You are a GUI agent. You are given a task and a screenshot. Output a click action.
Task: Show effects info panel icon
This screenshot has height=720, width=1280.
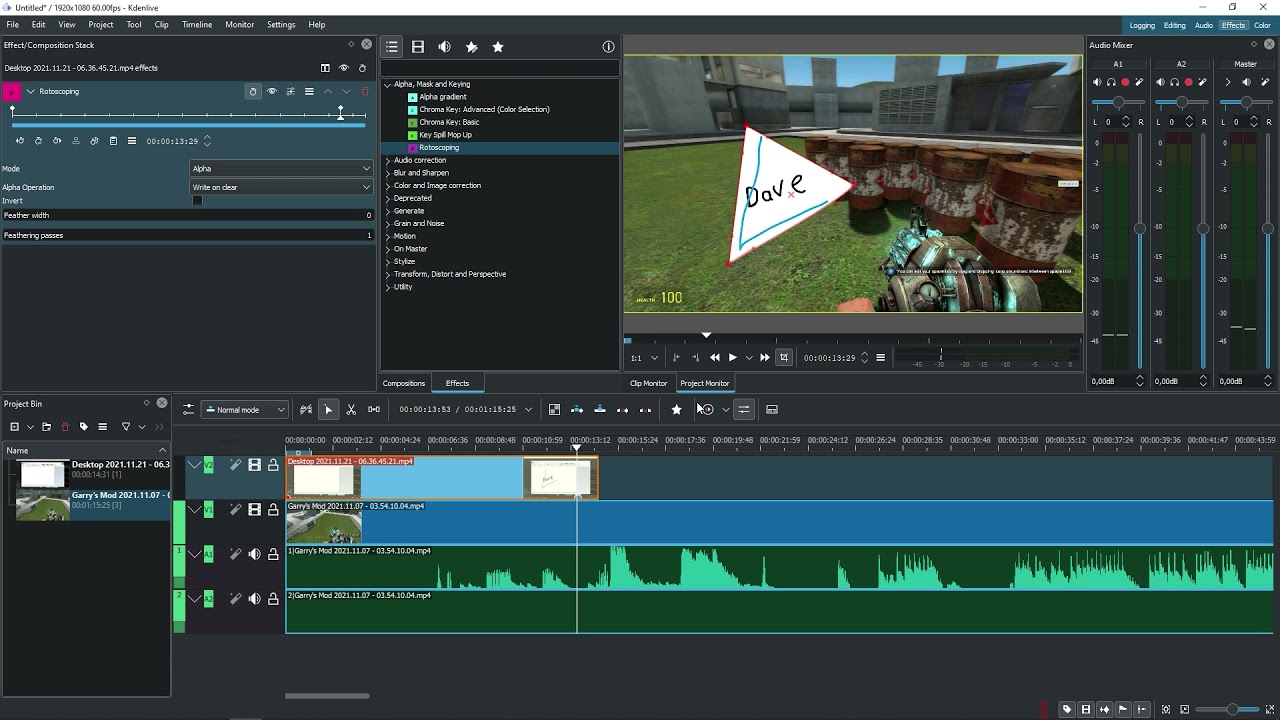coord(608,47)
